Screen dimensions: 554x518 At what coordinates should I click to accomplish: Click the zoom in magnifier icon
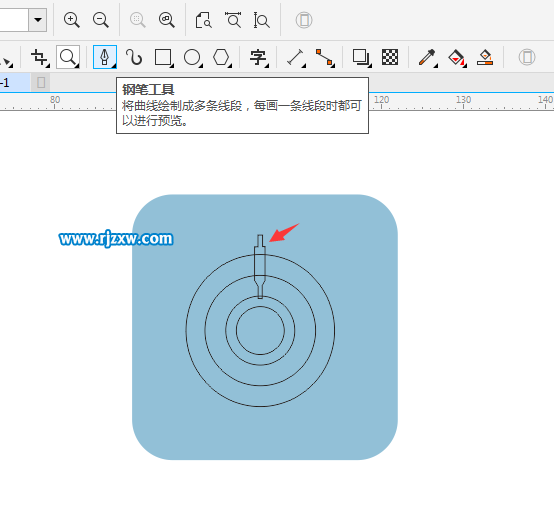coord(71,20)
